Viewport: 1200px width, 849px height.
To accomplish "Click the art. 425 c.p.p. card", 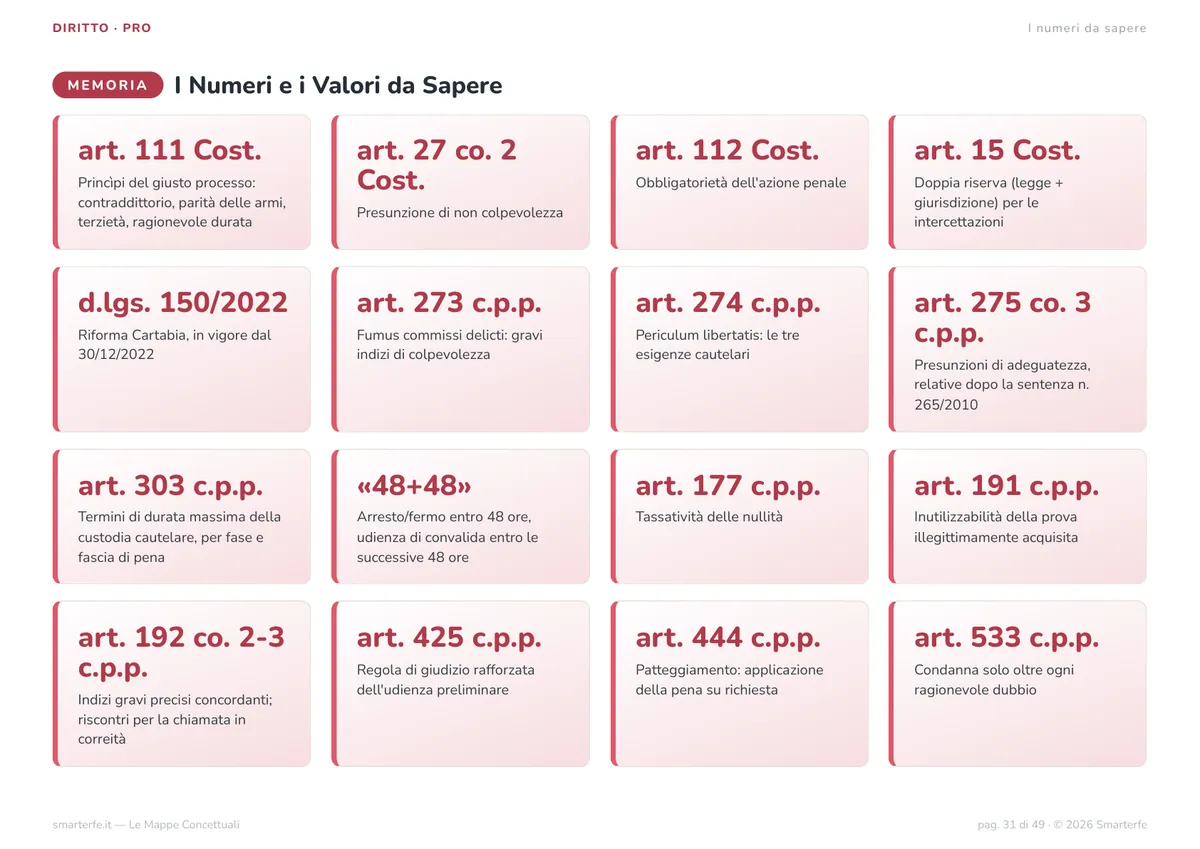I will pyautogui.click(x=461, y=684).
